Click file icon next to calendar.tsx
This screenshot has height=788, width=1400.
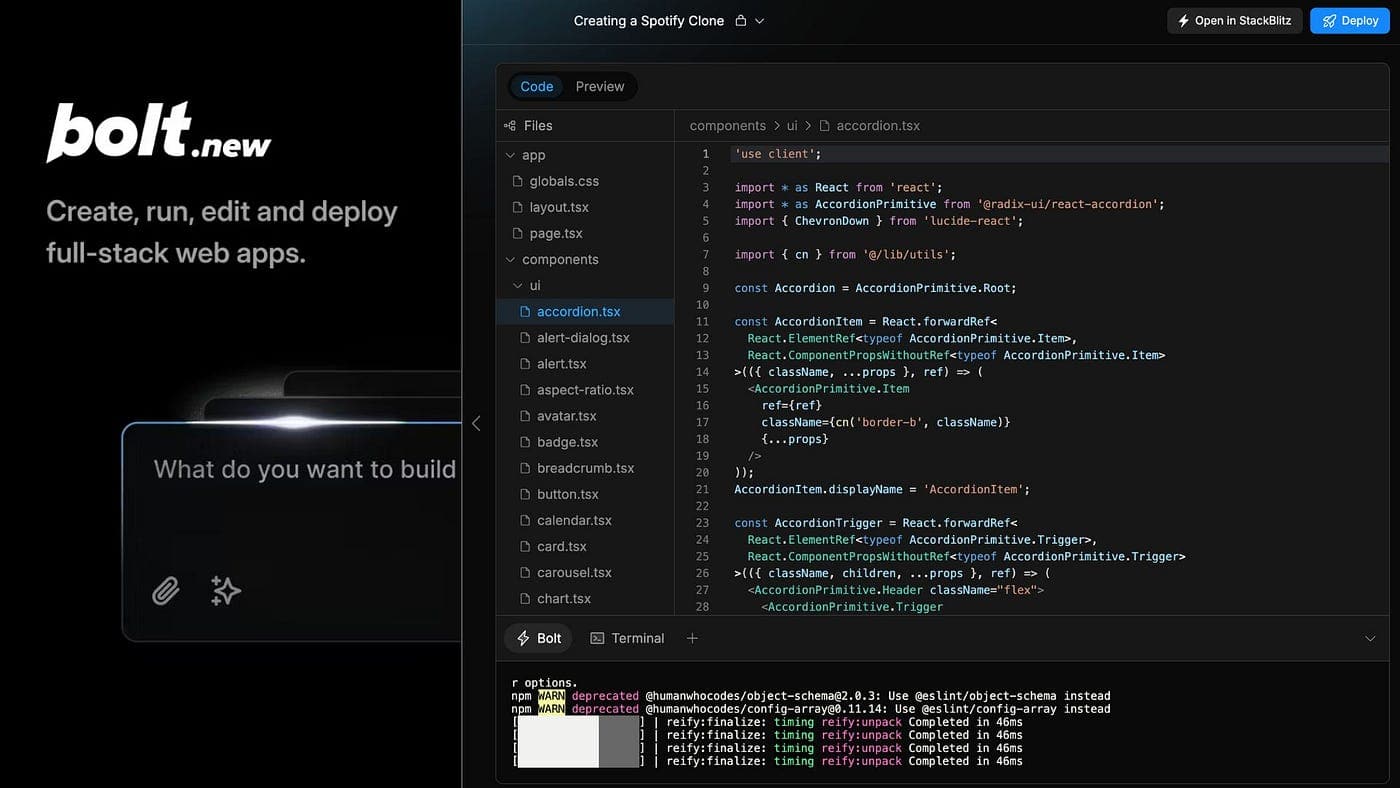click(525, 520)
